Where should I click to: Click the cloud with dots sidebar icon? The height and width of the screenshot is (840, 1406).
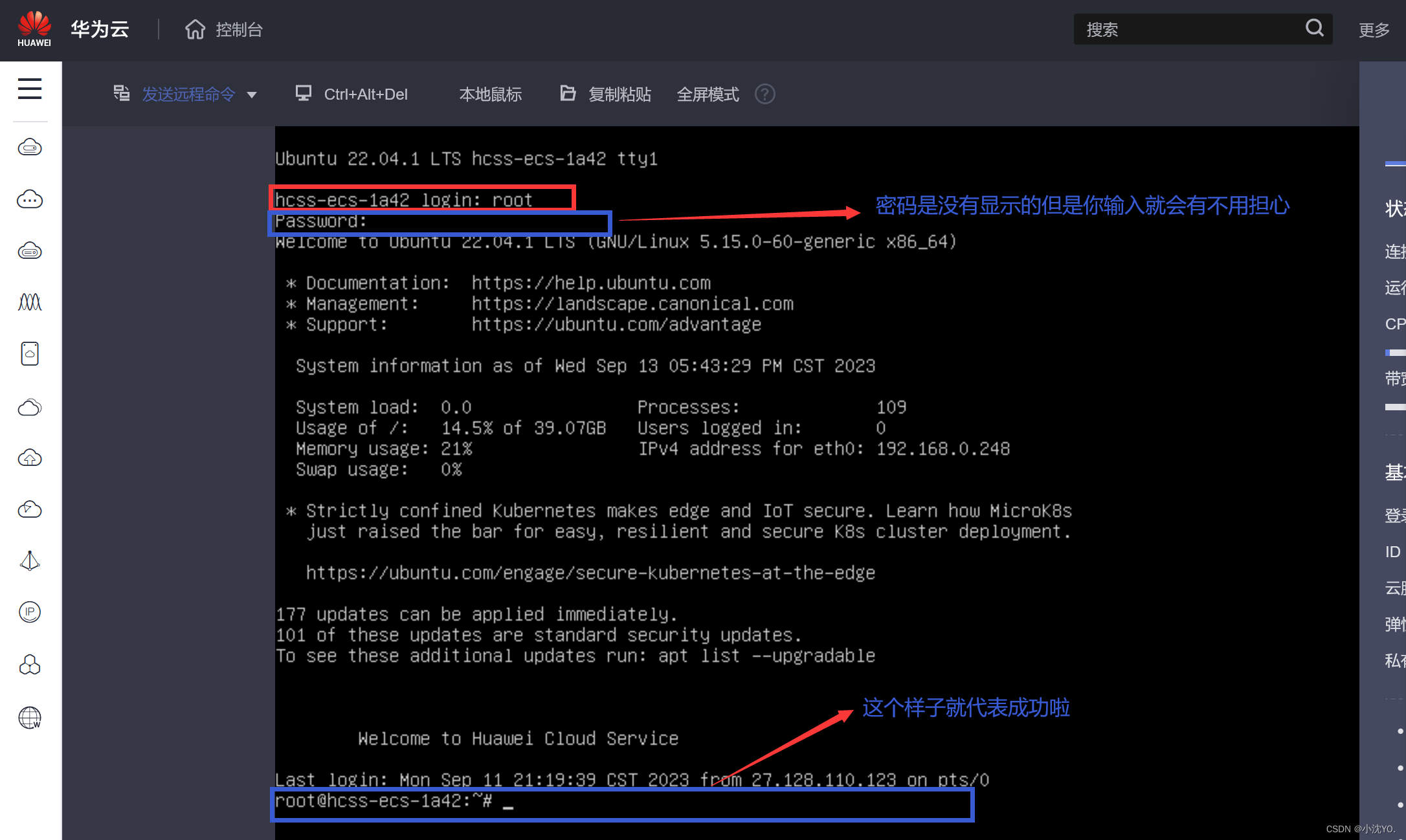pyautogui.click(x=30, y=199)
